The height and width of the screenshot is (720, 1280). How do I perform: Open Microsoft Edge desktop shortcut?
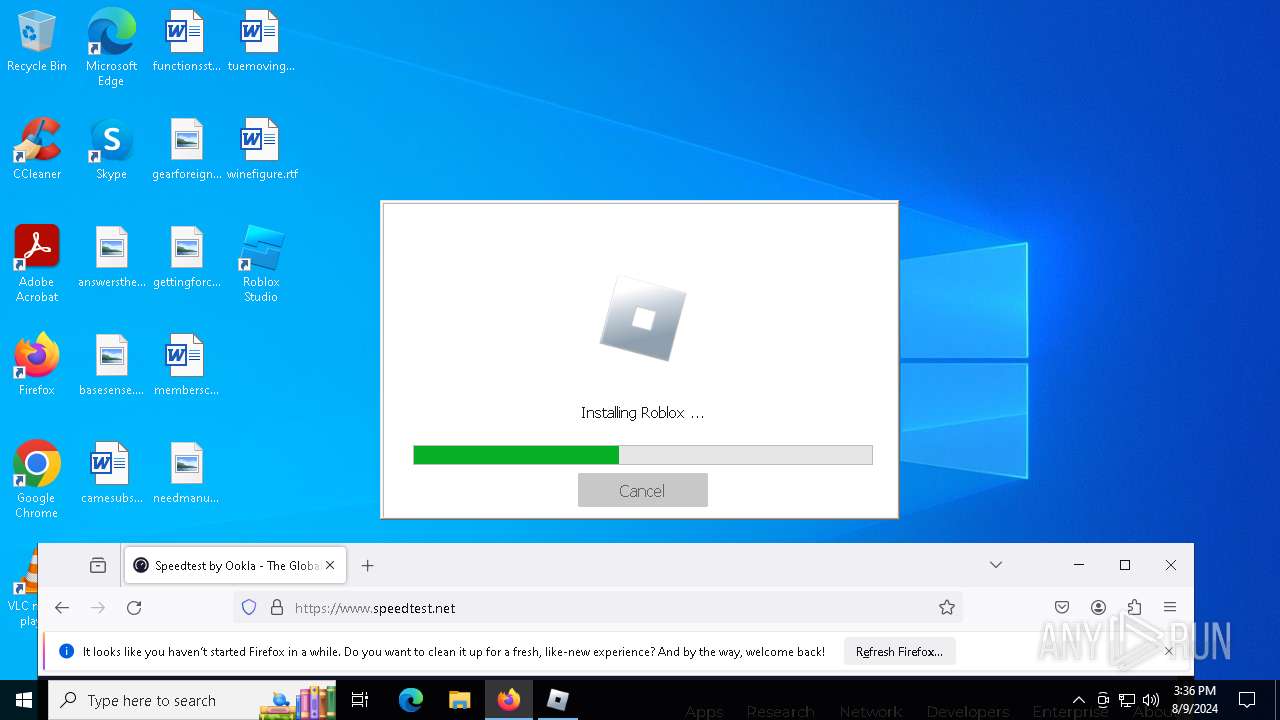[x=111, y=47]
